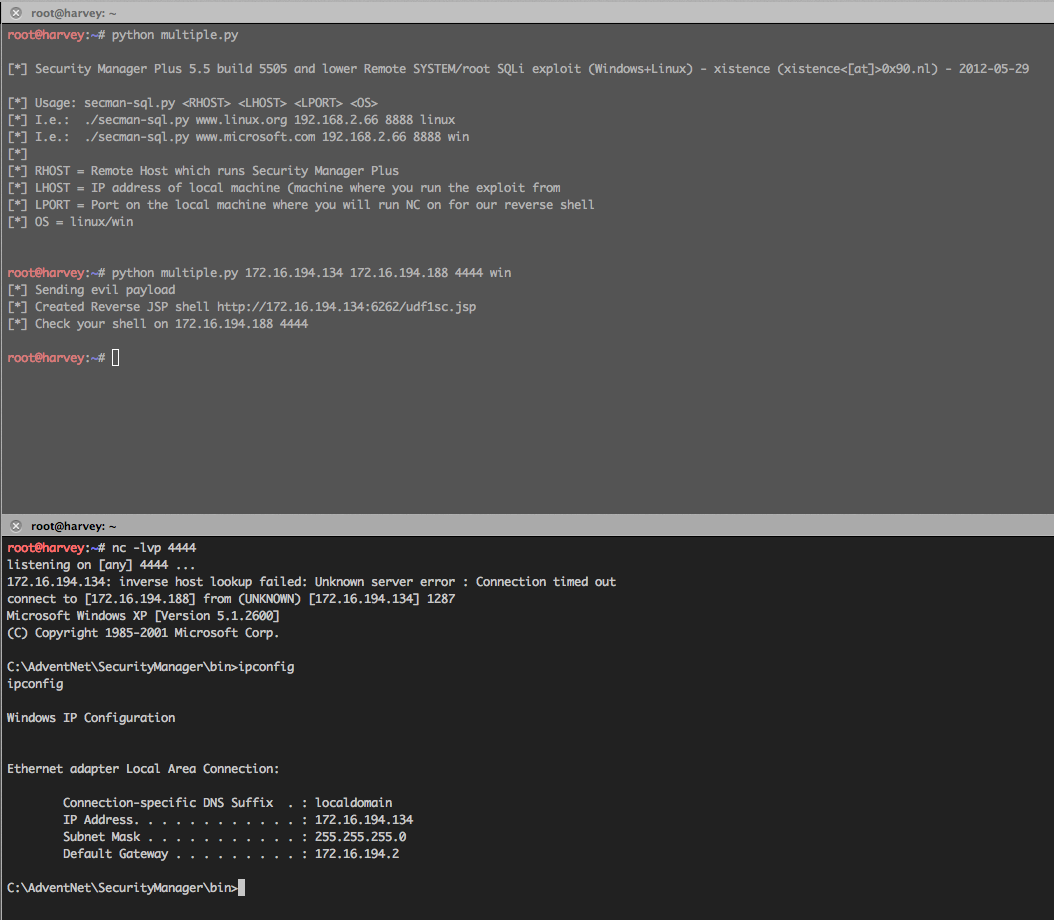Click the Default Gateway value 172.16.194.2
Viewport: 1054px width, 920px height.
click(x=357, y=853)
